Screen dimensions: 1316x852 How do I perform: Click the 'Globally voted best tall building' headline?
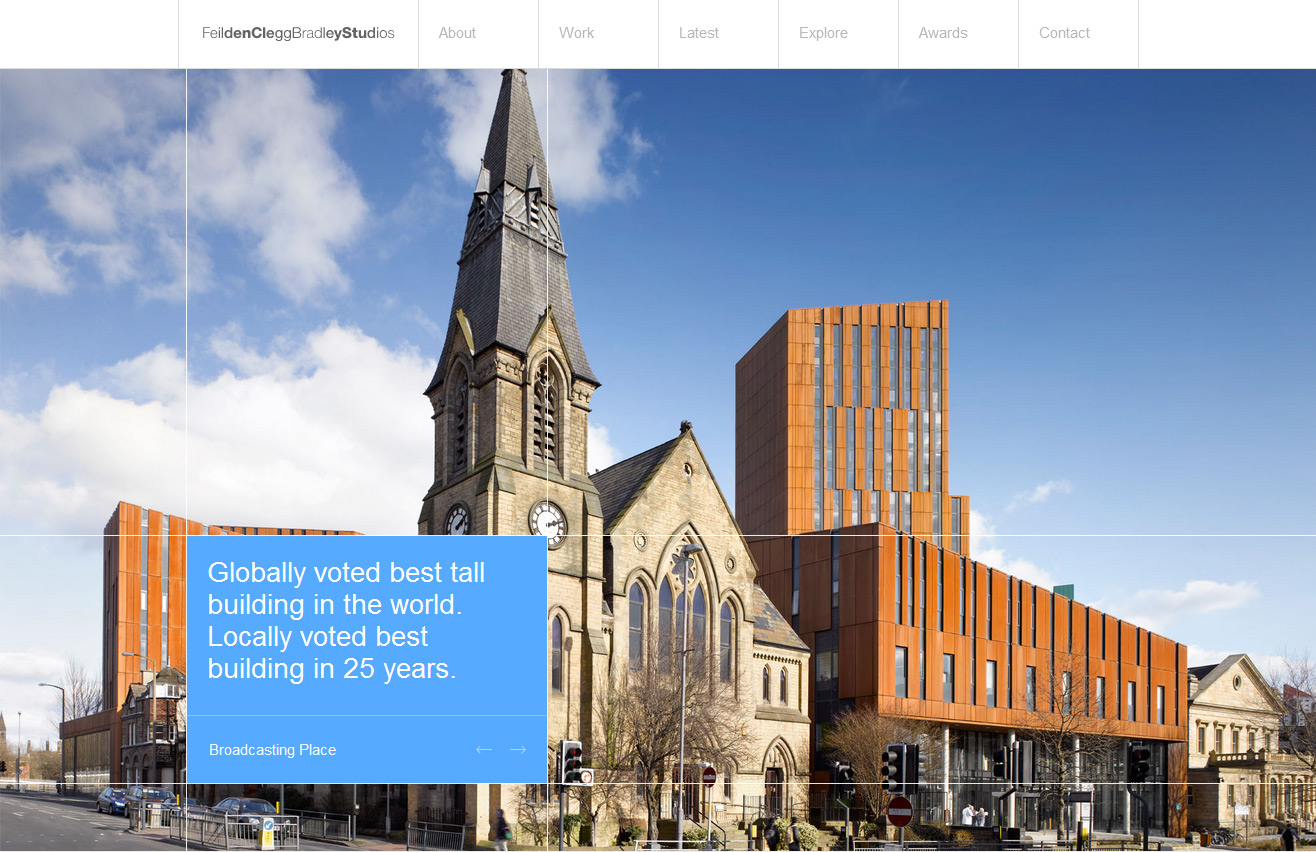pos(346,621)
